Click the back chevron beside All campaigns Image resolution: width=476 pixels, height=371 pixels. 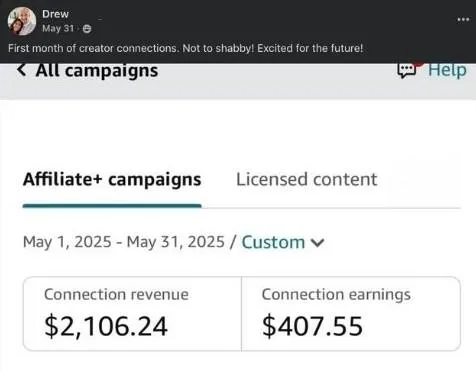tap(21, 70)
